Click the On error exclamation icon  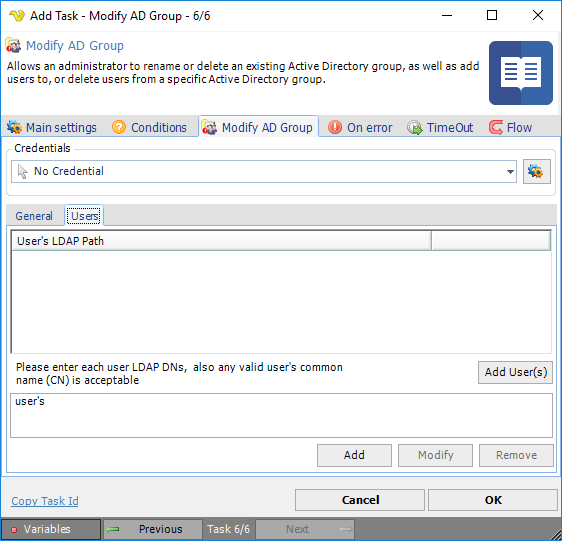[335, 127]
